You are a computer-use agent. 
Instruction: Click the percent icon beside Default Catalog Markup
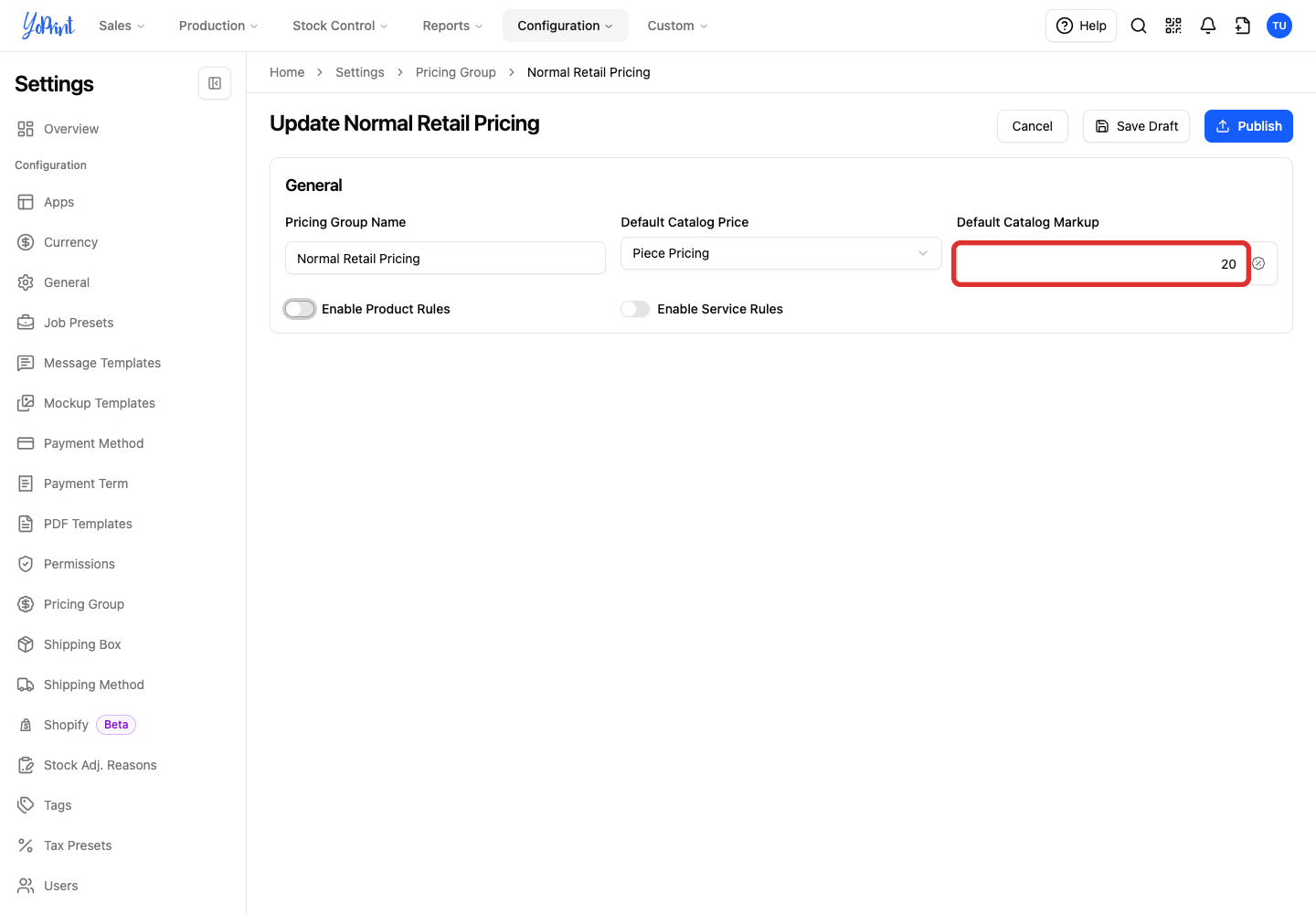(1258, 263)
